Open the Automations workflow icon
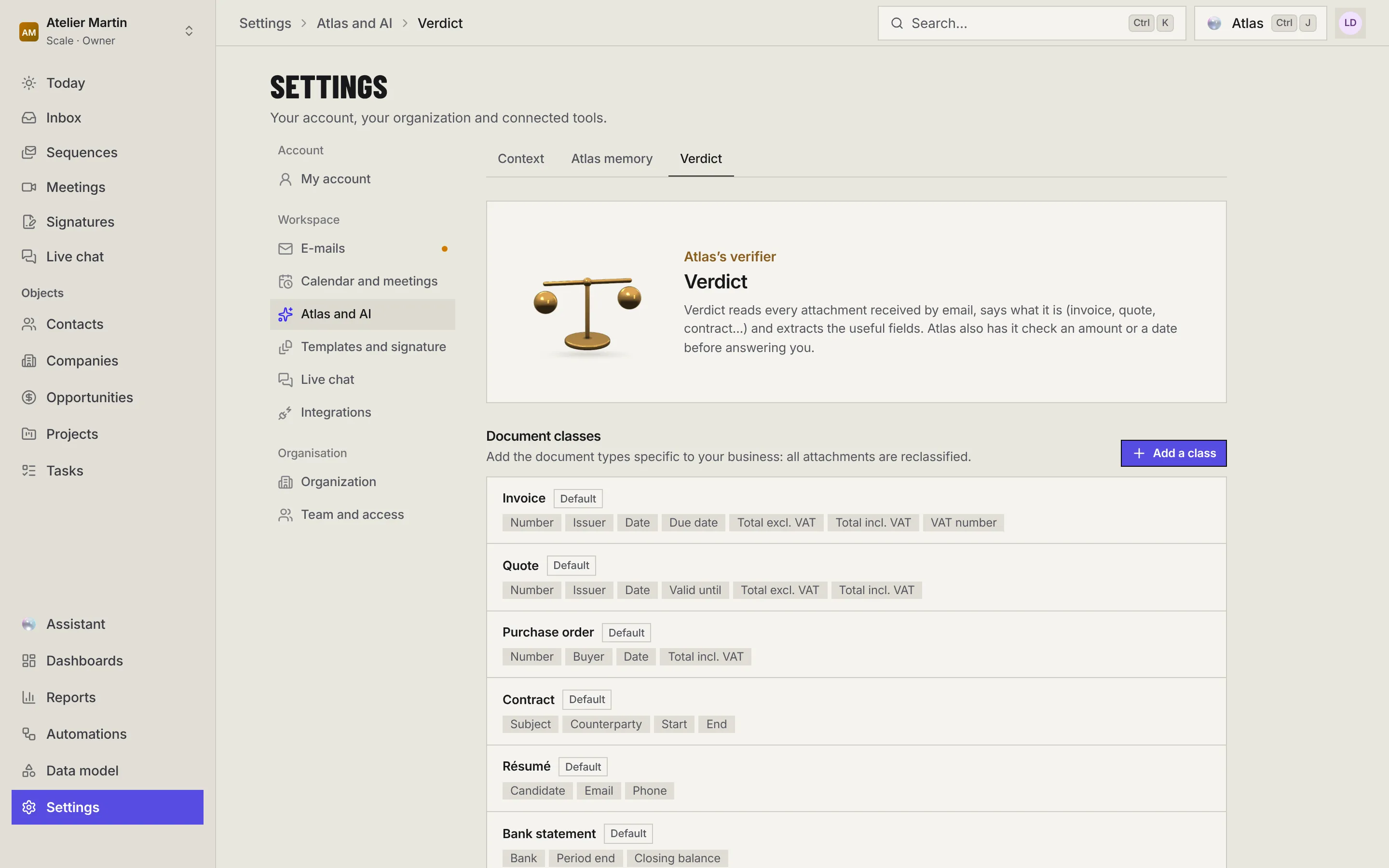The width and height of the screenshot is (1389, 868). [x=29, y=733]
